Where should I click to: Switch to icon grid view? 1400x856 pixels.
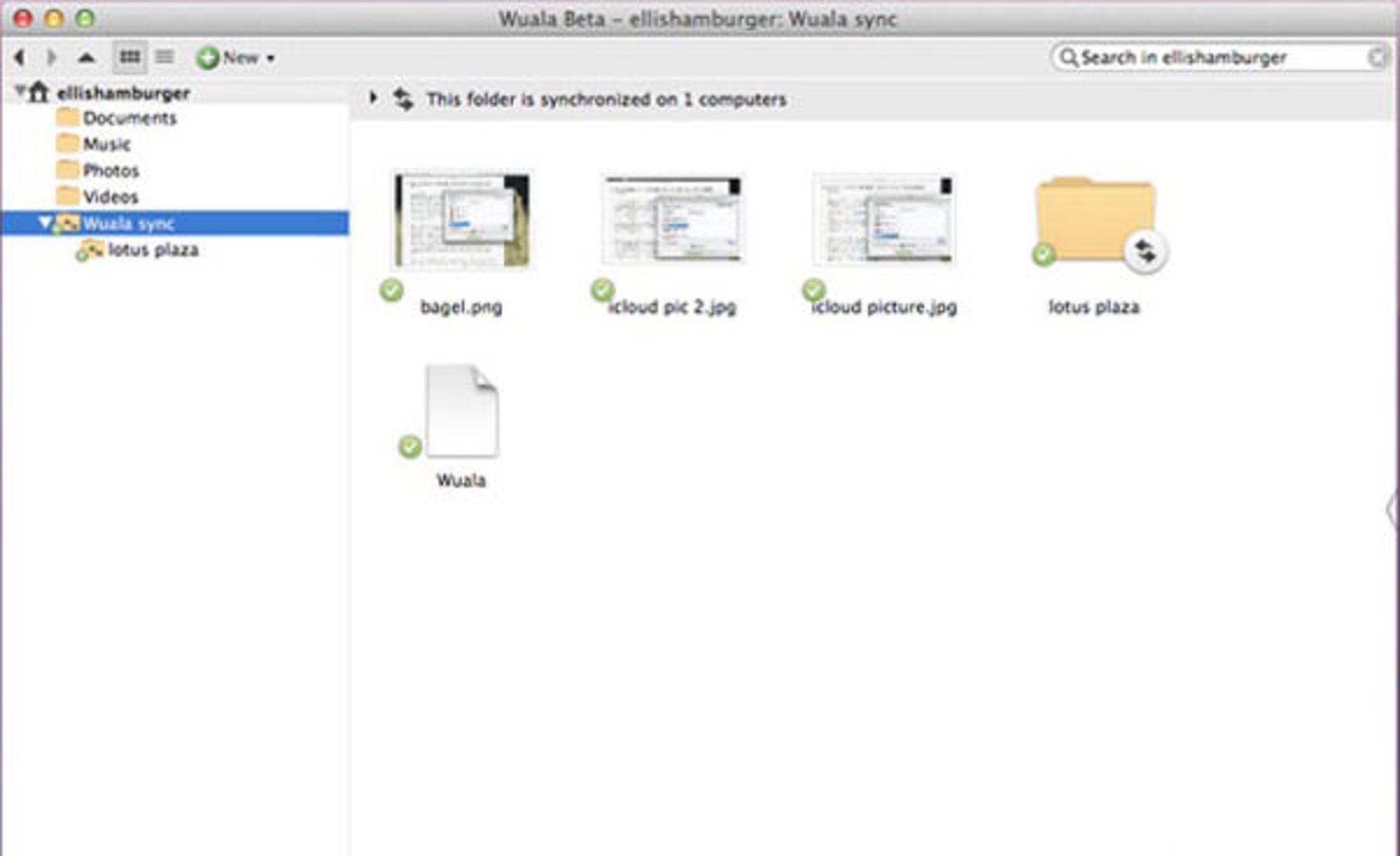click(x=130, y=57)
